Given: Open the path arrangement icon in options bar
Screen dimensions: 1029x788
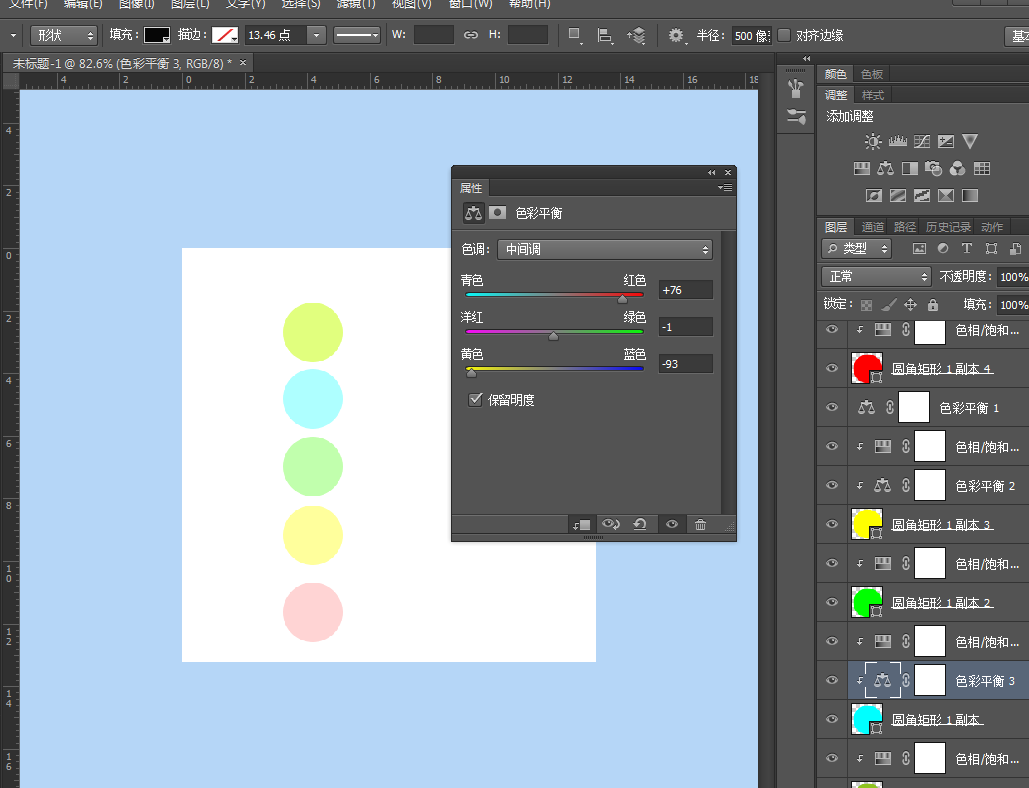Looking at the screenshot, I should pos(636,36).
